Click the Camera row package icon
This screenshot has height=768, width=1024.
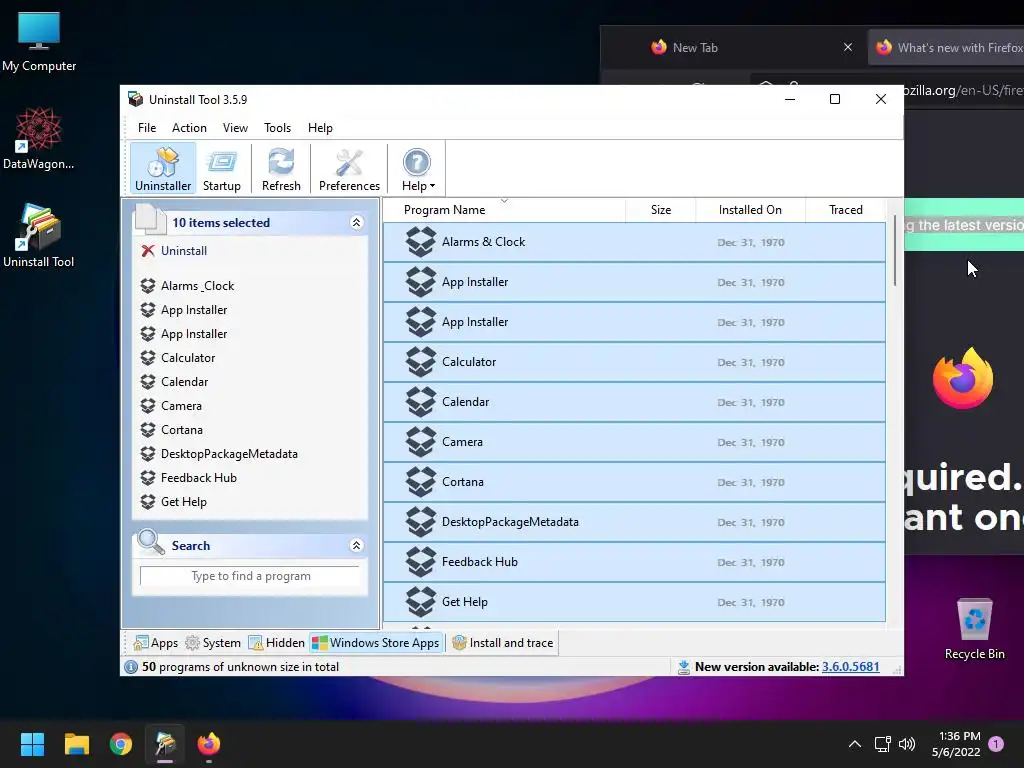pos(421,441)
